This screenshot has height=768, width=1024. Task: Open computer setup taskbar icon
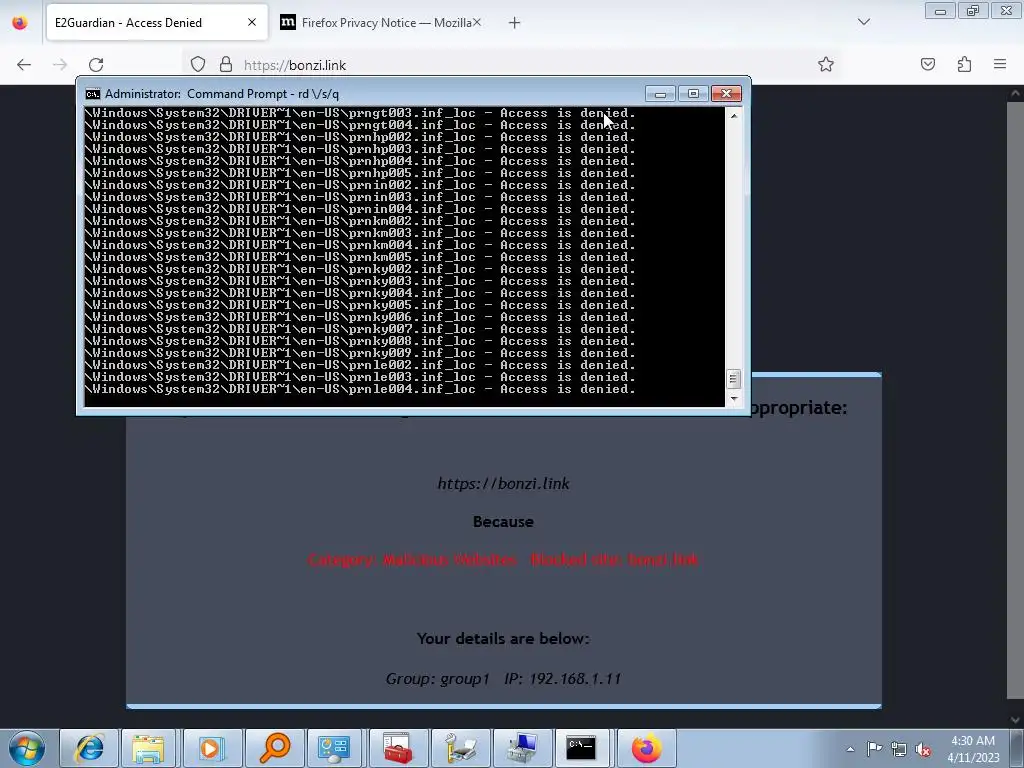click(x=522, y=748)
